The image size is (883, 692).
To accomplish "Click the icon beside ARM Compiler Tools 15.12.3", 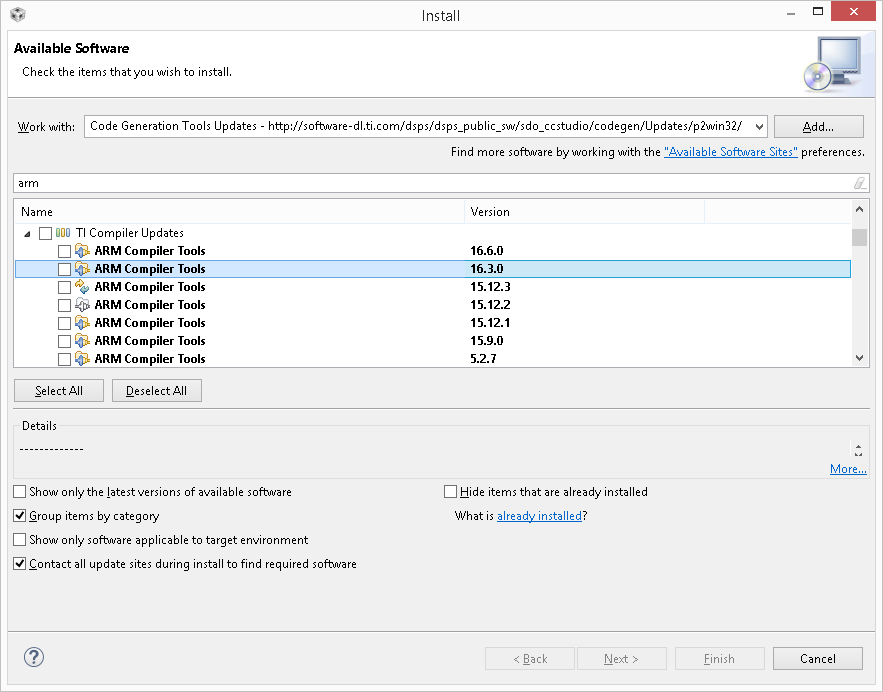I will pos(82,287).
